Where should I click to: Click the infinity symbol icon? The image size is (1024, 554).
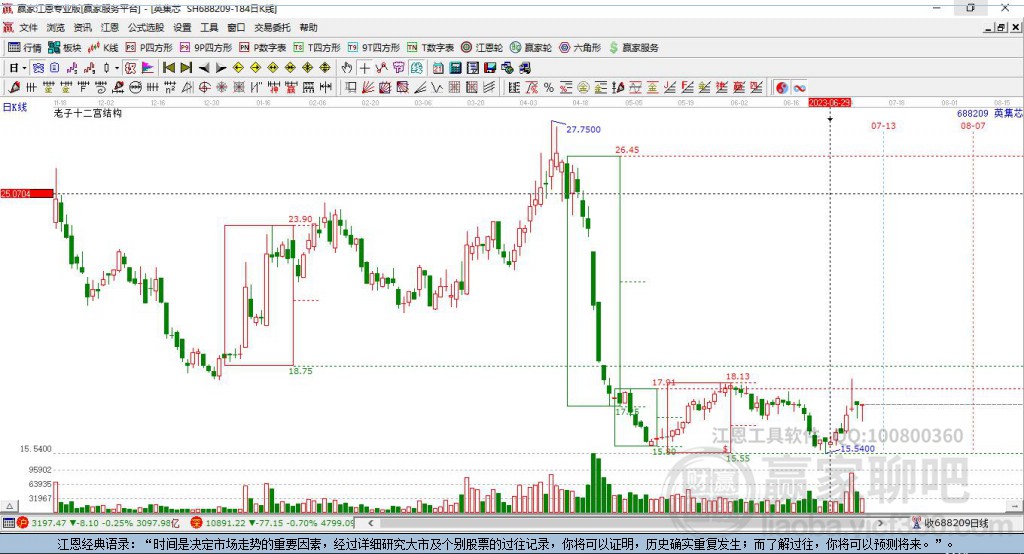(799, 88)
